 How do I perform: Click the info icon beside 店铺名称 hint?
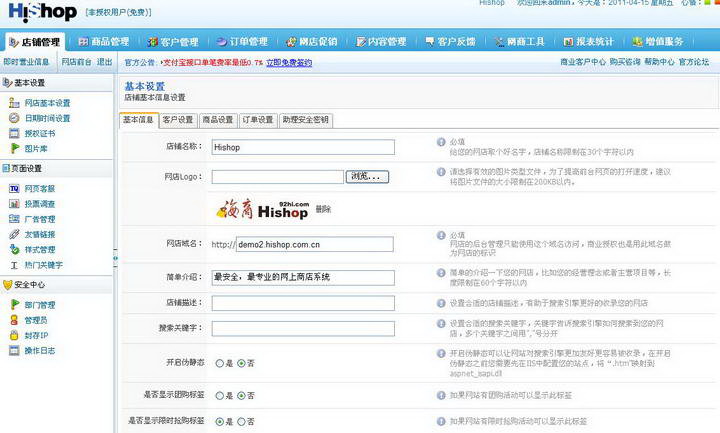pos(441,142)
